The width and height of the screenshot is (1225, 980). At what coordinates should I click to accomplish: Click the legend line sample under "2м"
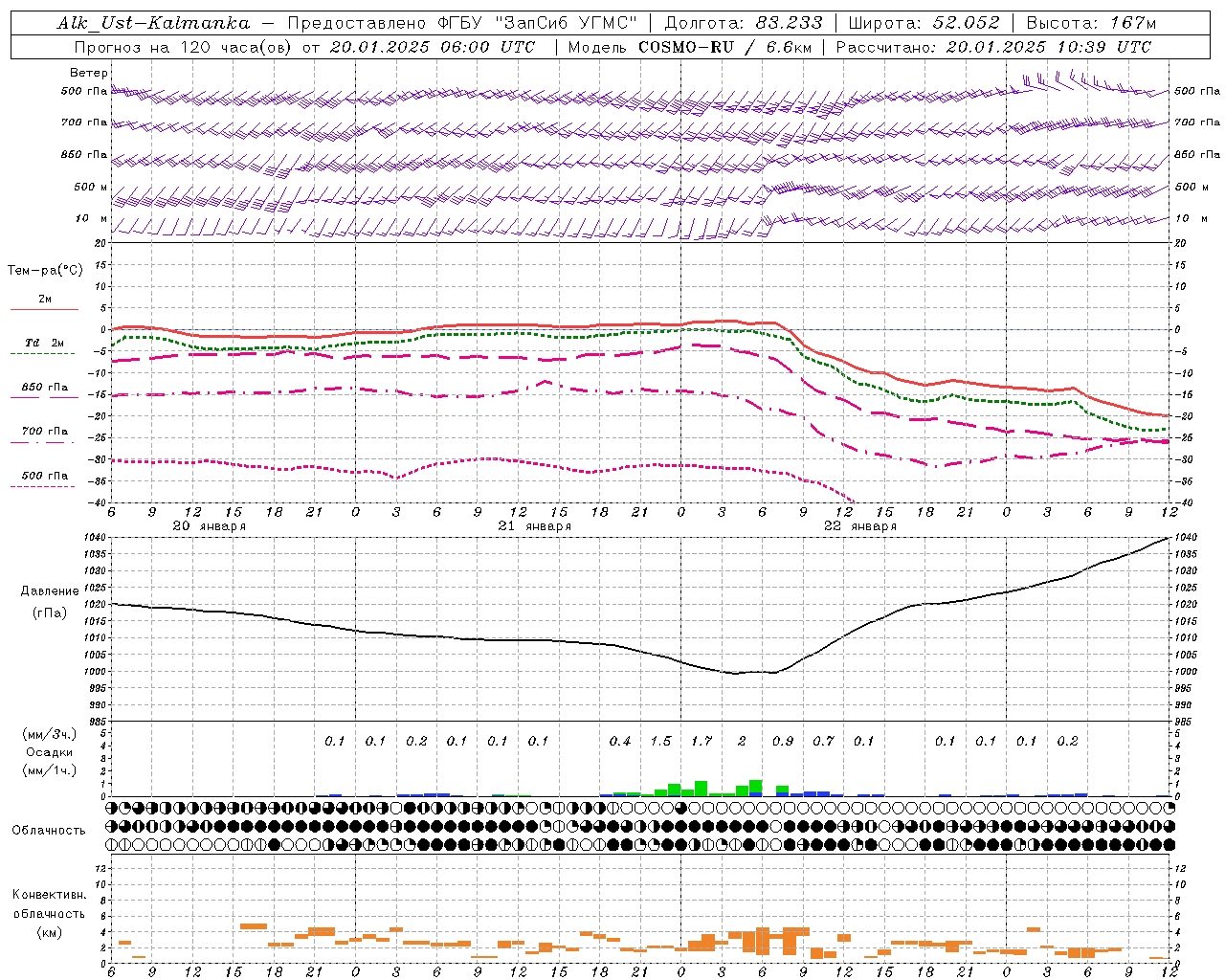pos(45,309)
